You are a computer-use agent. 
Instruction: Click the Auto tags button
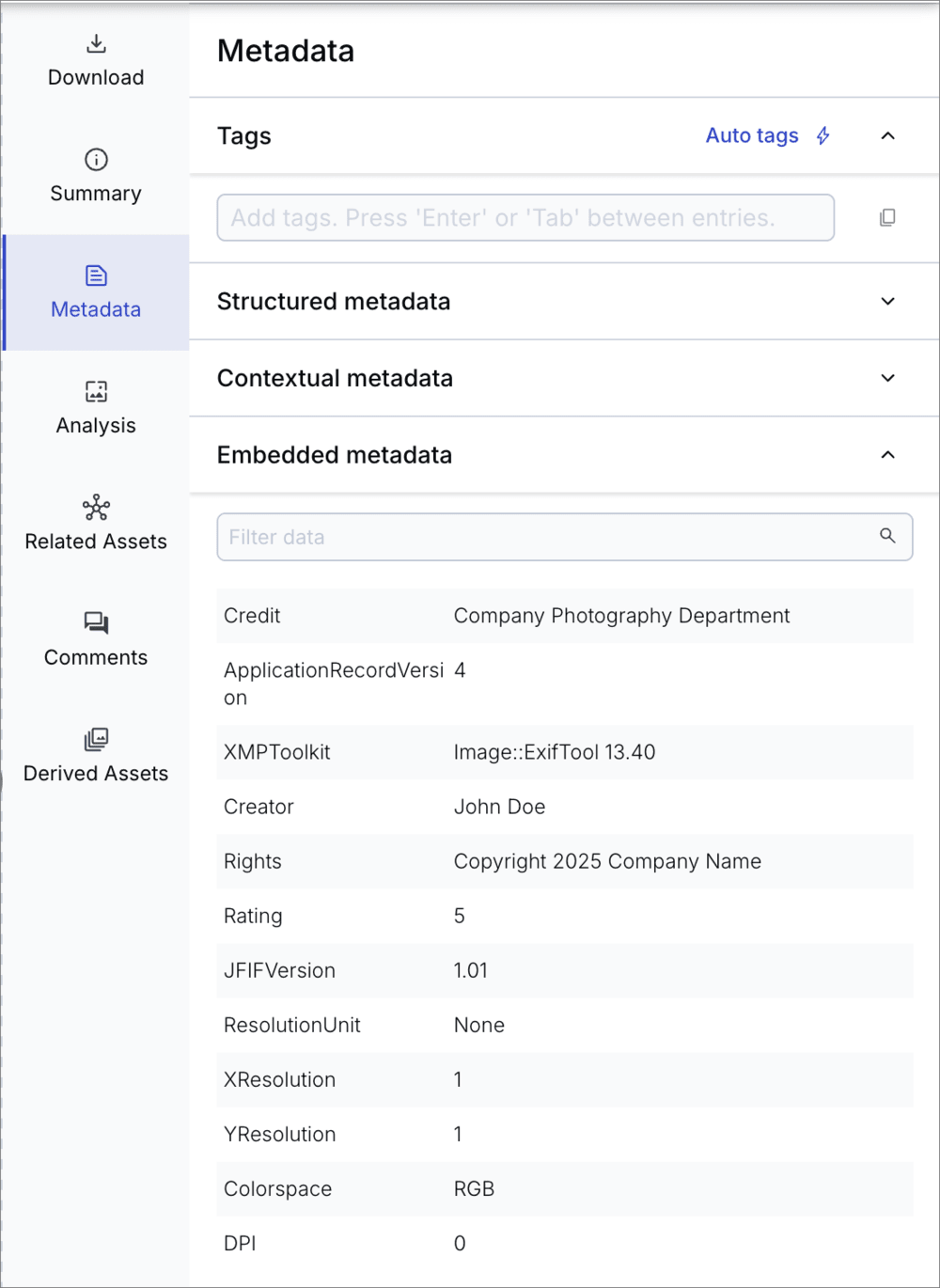(752, 135)
